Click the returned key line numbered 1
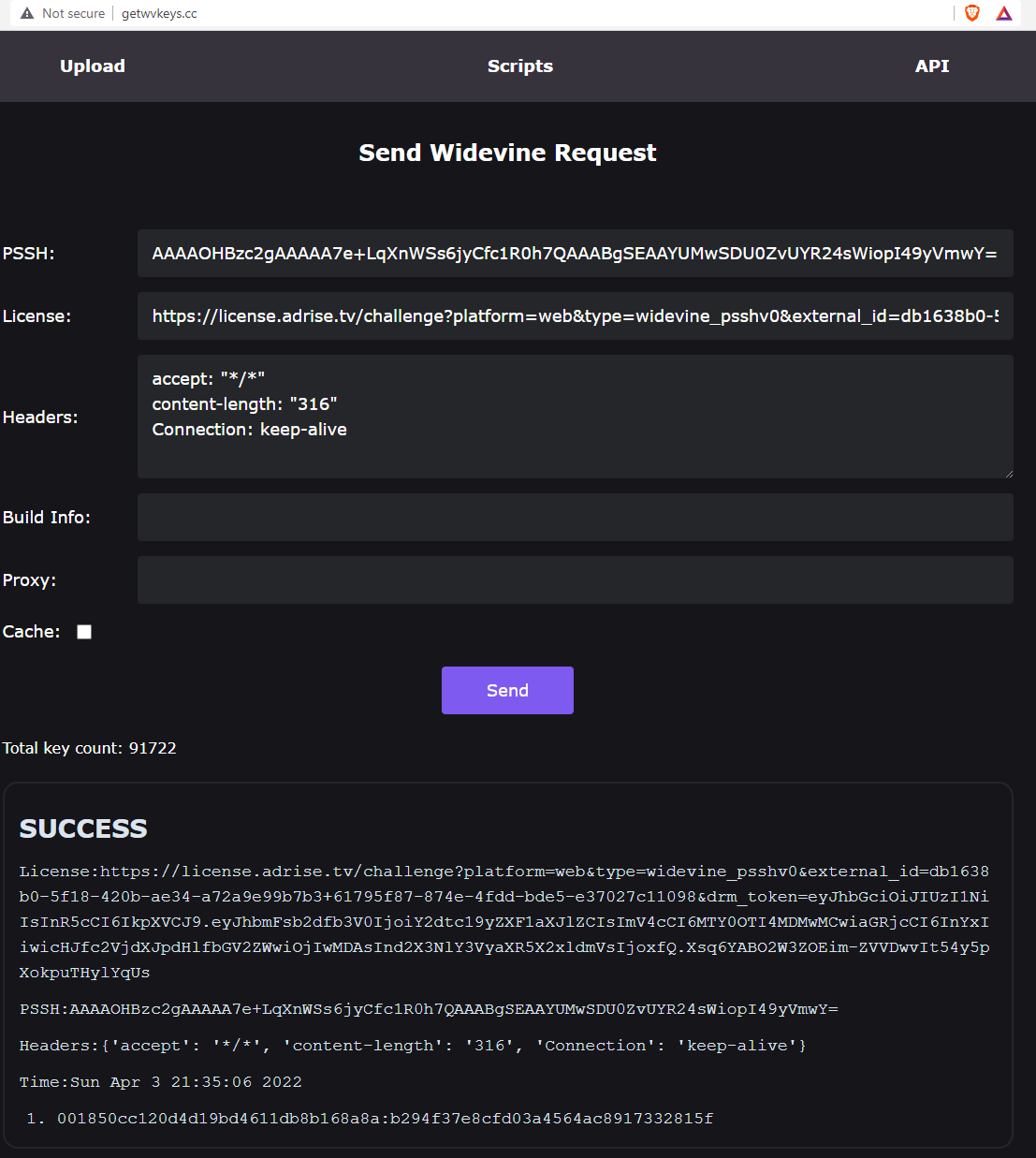Viewport: 1036px width, 1158px height. coord(385,1119)
